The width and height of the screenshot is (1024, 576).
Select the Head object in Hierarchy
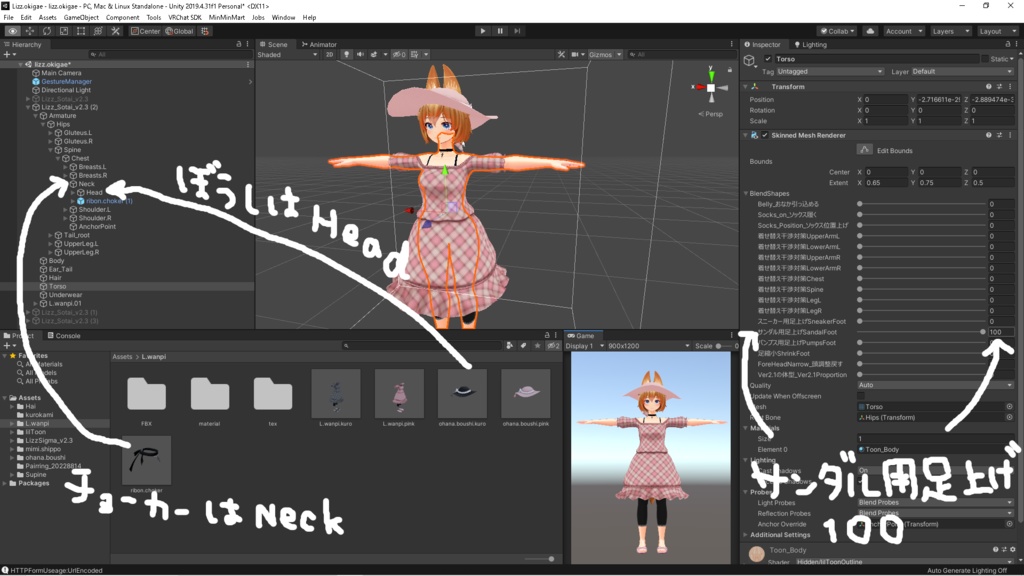pos(95,192)
